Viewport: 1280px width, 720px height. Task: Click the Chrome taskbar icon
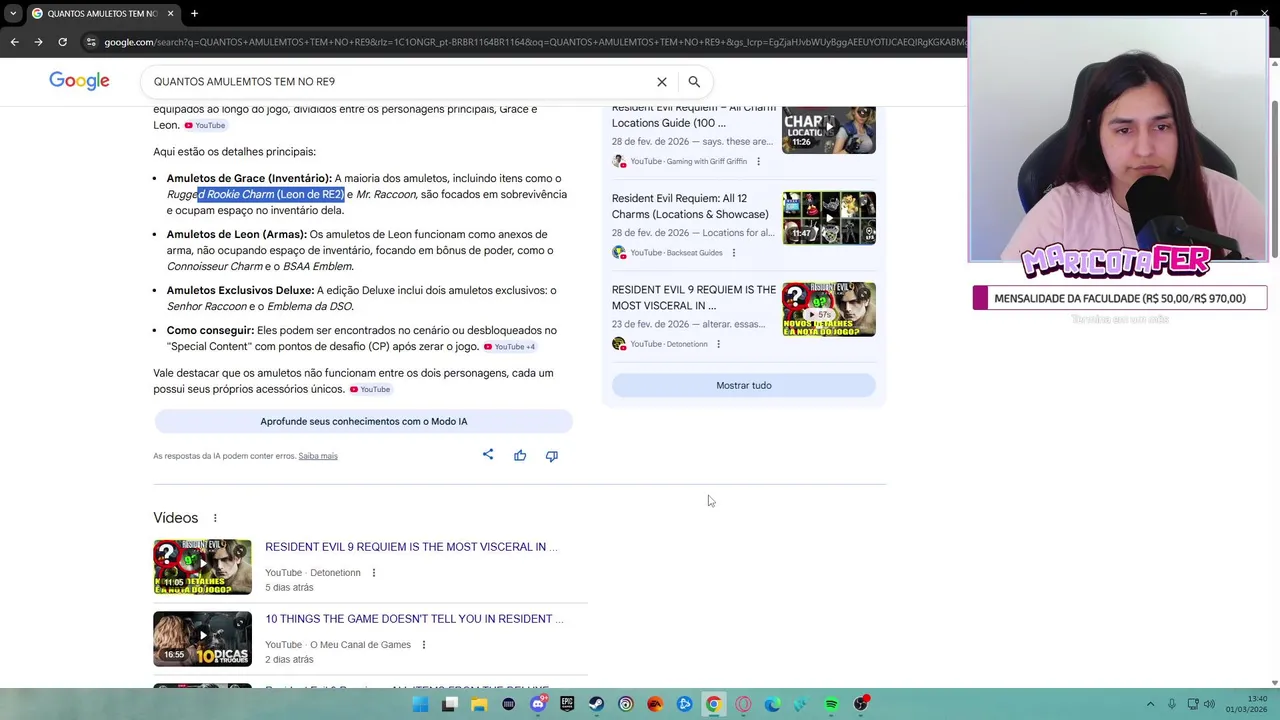point(713,704)
